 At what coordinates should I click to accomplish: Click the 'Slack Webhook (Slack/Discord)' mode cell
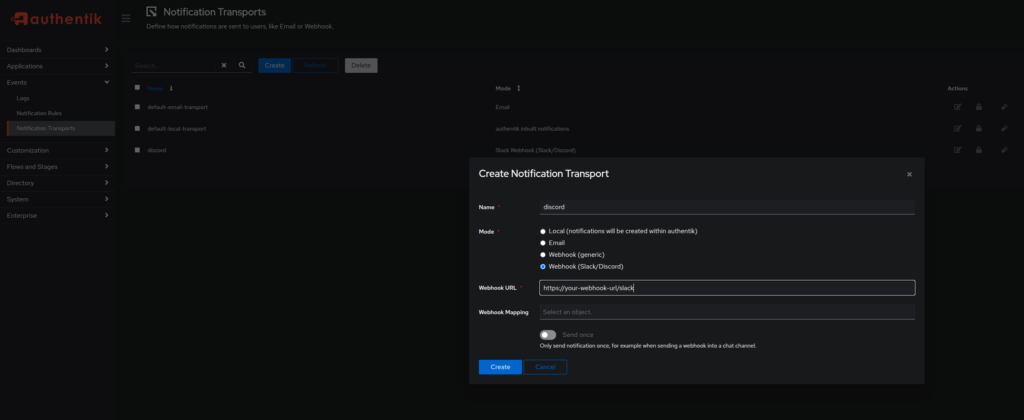[536, 150]
